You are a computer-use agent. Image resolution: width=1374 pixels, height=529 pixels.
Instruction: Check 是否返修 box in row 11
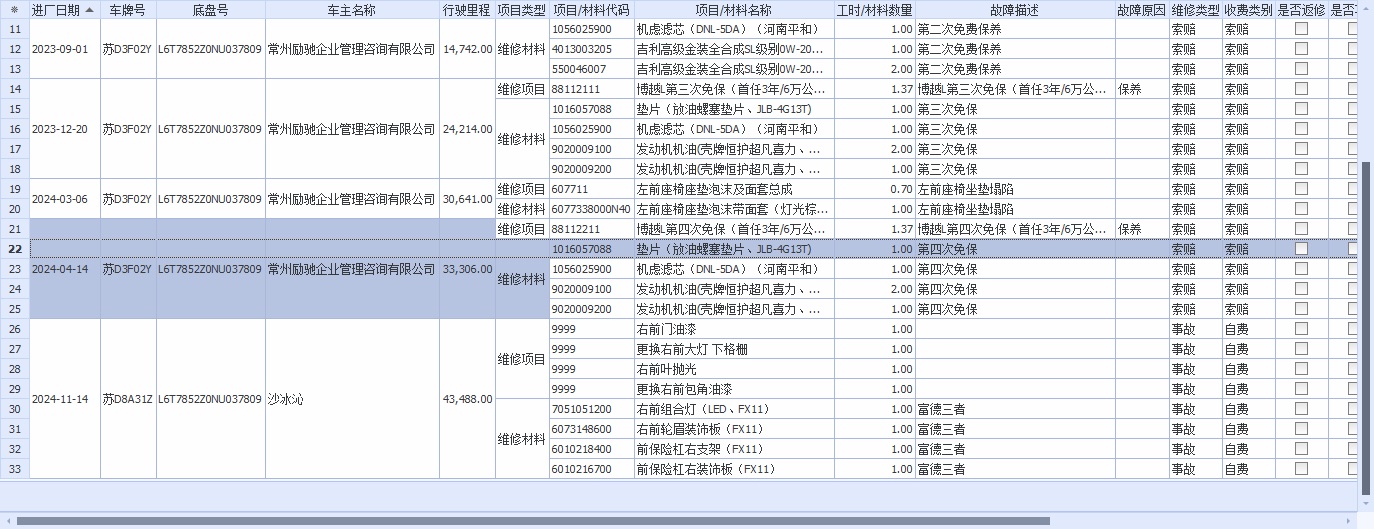[x=1302, y=29]
